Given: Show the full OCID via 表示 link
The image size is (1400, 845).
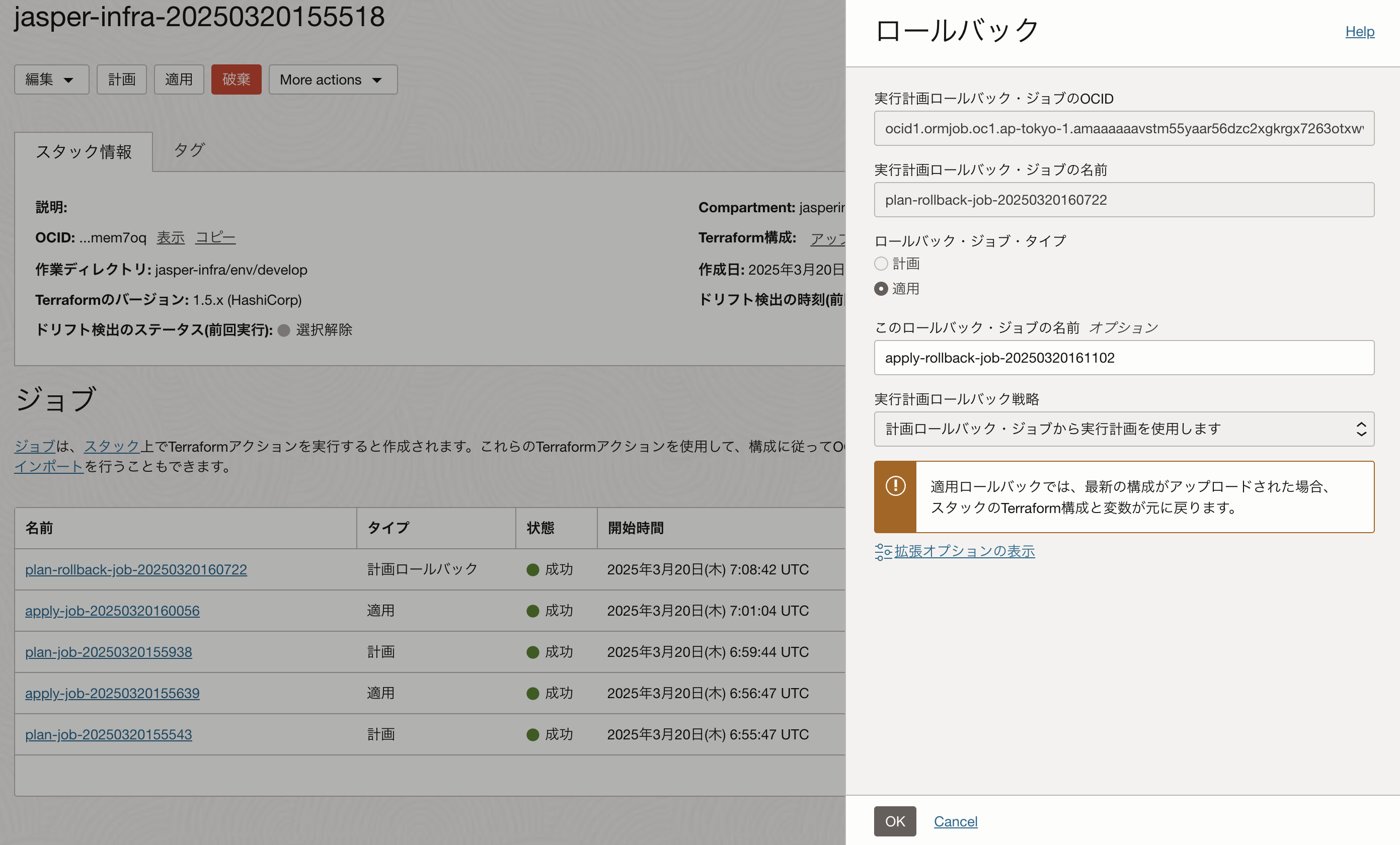Looking at the screenshot, I should (x=171, y=237).
